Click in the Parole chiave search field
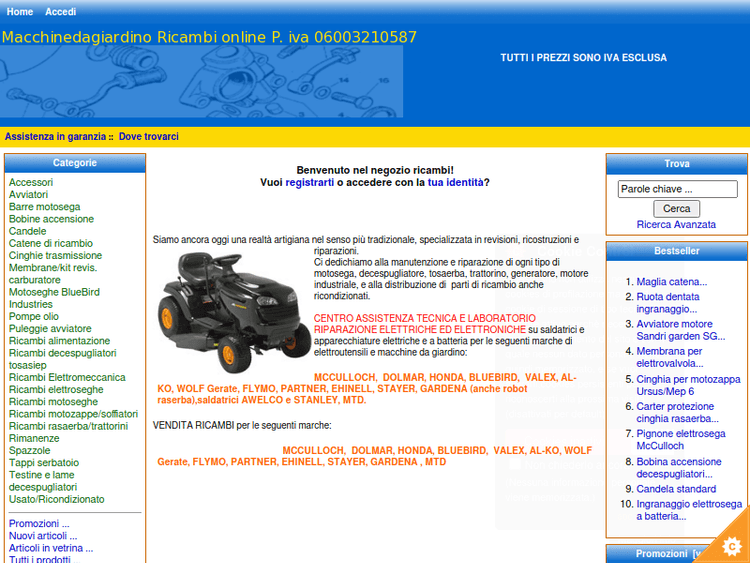The height and width of the screenshot is (563, 750). pos(677,189)
